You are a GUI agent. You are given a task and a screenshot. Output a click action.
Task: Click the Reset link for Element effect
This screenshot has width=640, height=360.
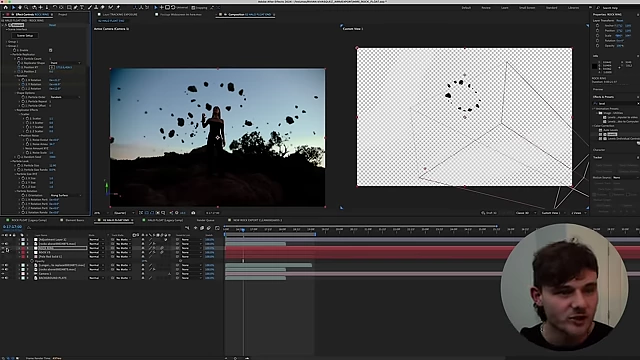click(x=52, y=25)
